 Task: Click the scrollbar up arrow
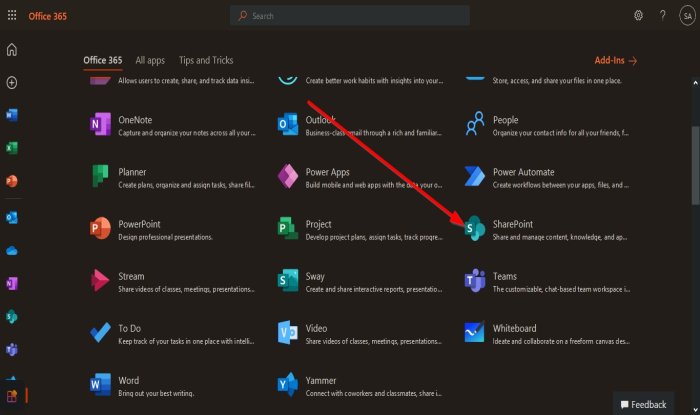point(695,83)
